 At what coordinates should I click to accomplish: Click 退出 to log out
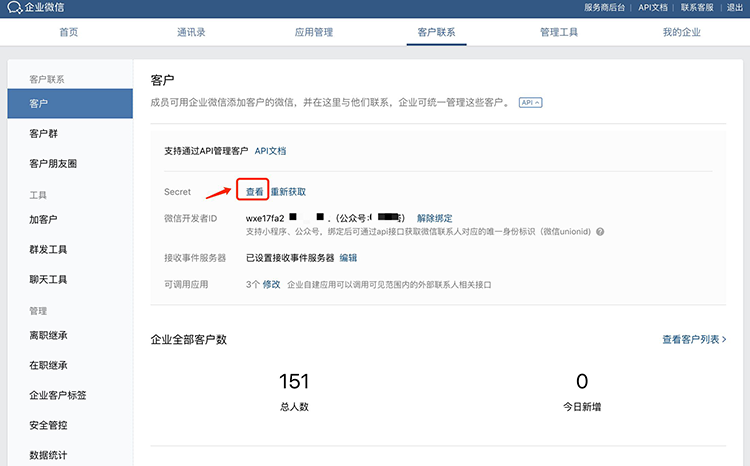734,8
